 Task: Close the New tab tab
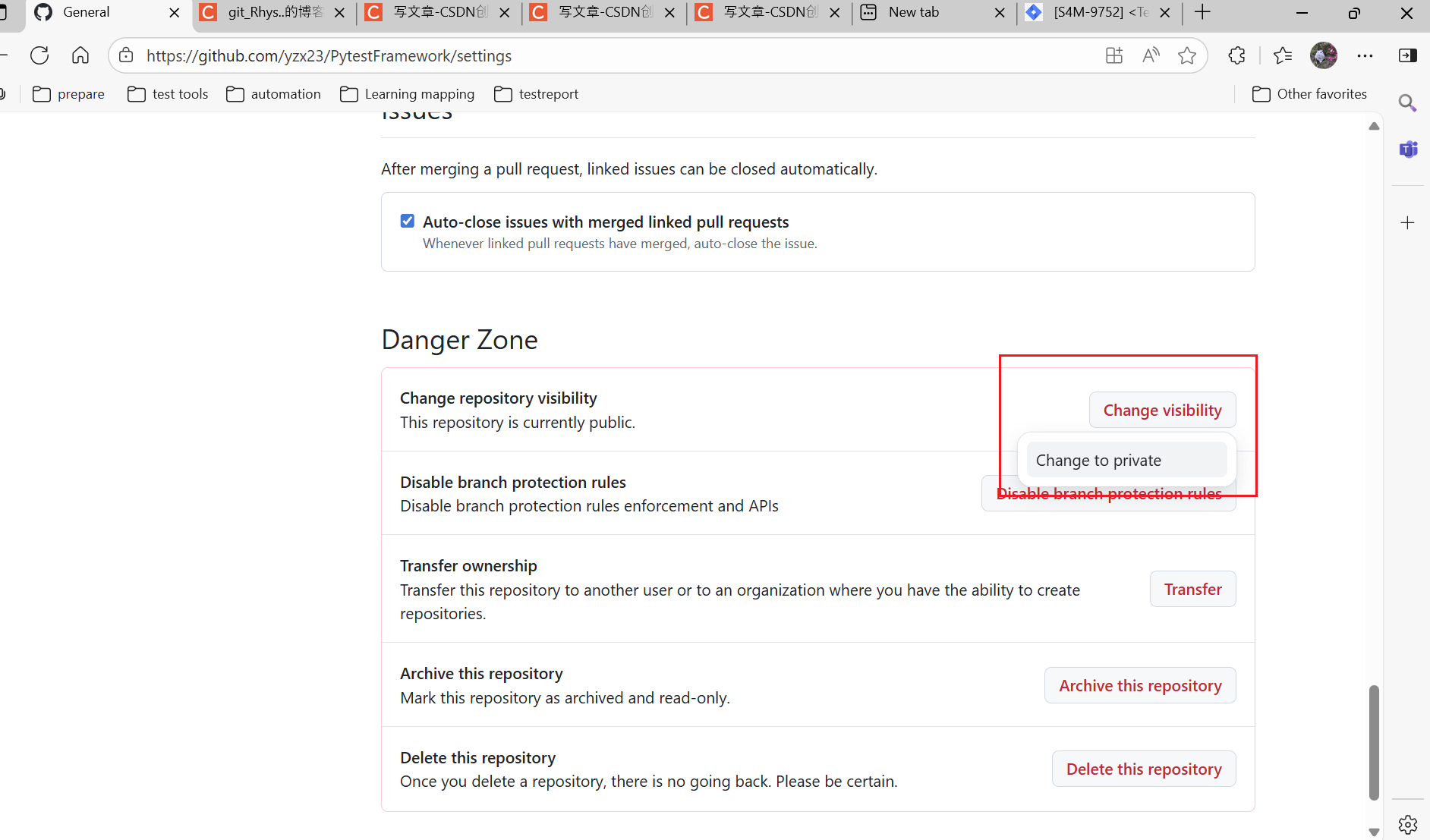(x=1000, y=13)
